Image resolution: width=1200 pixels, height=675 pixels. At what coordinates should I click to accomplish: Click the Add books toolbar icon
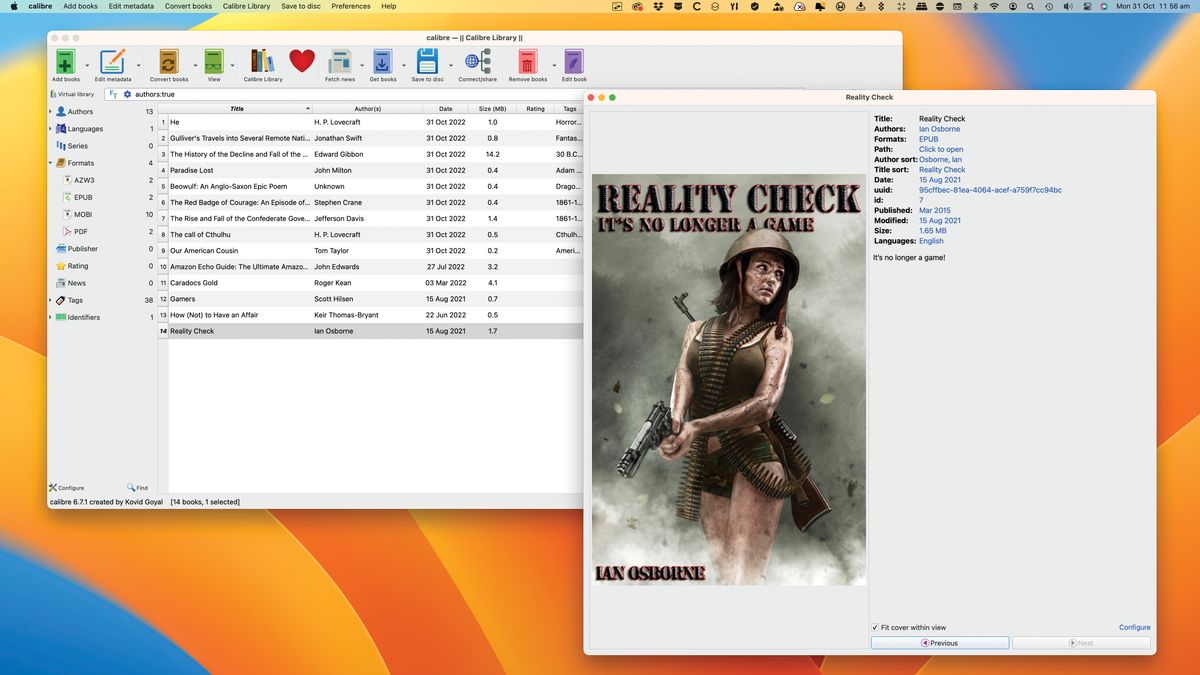pyautogui.click(x=65, y=62)
